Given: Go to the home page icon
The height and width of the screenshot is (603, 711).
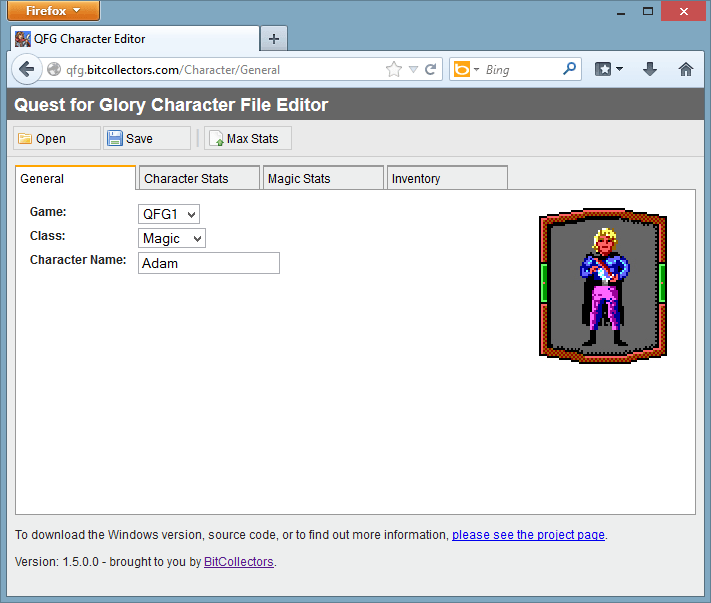Looking at the screenshot, I should coord(686,69).
